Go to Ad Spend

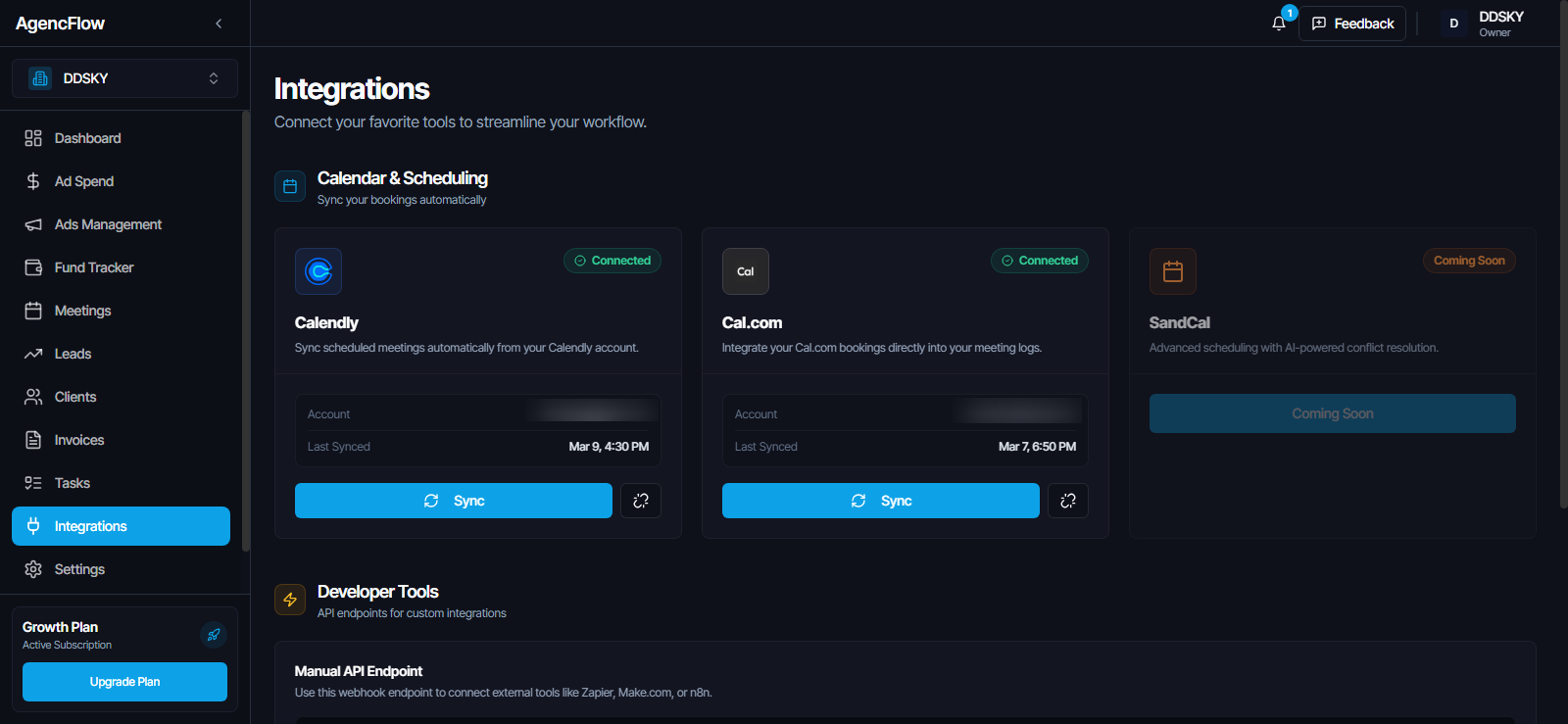click(x=121, y=181)
